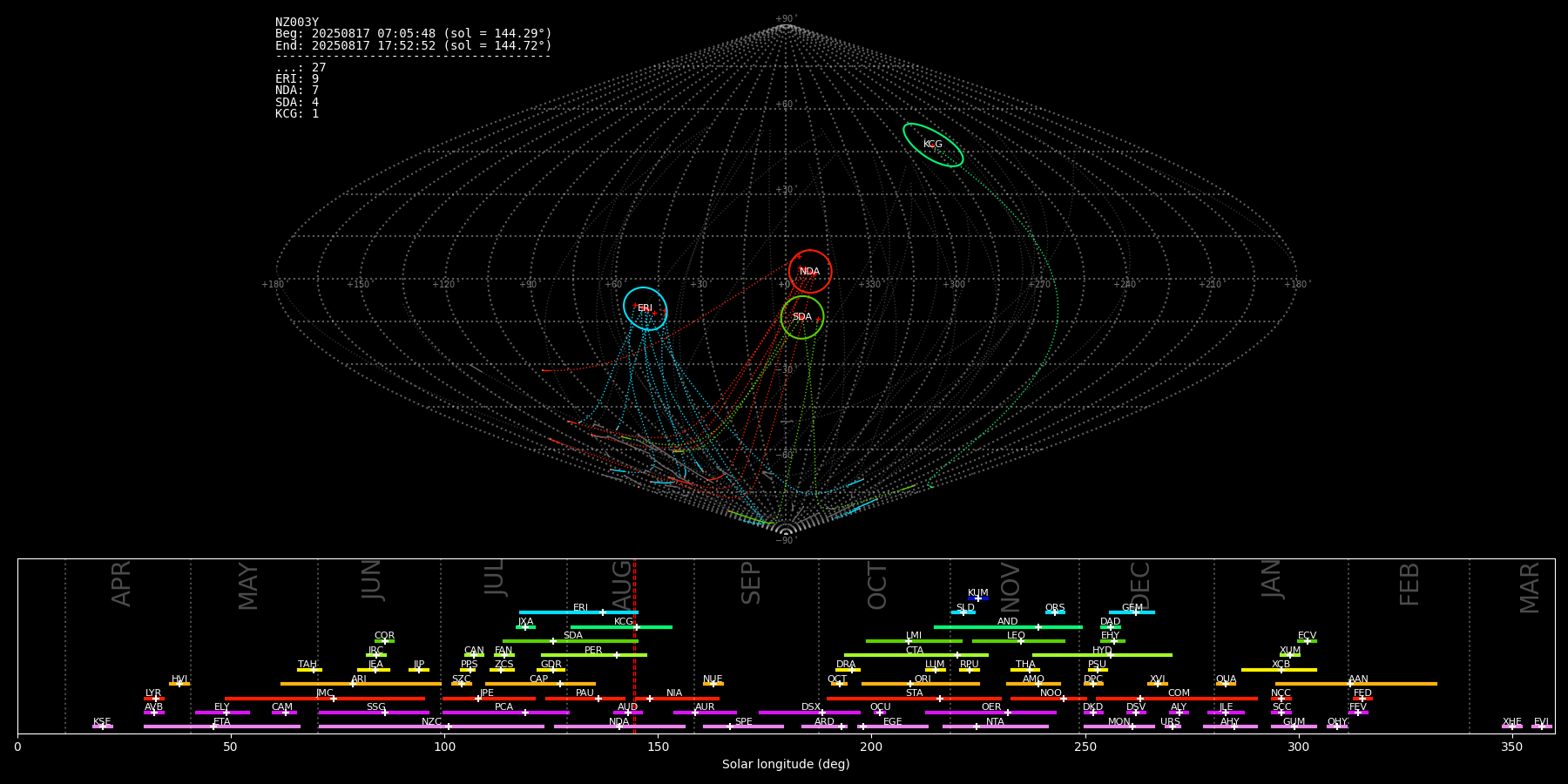
Task: Click the FEB month label in timeline
Action: click(x=1409, y=585)
